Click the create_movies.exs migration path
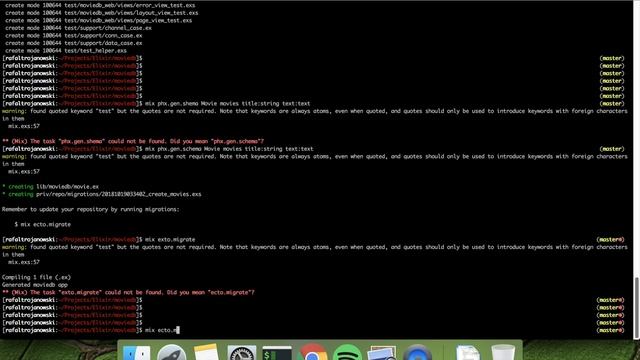The image size is (640, 360). tap(118, 194)
